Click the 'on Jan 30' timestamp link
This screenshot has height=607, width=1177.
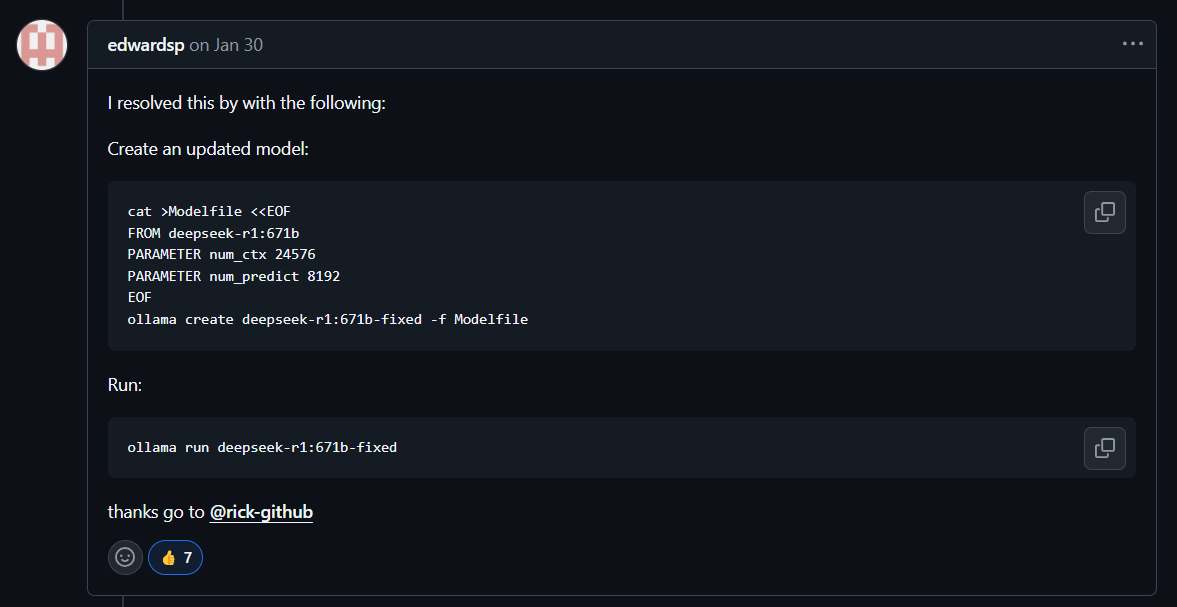pyautogui.click(x=226, y=45)
